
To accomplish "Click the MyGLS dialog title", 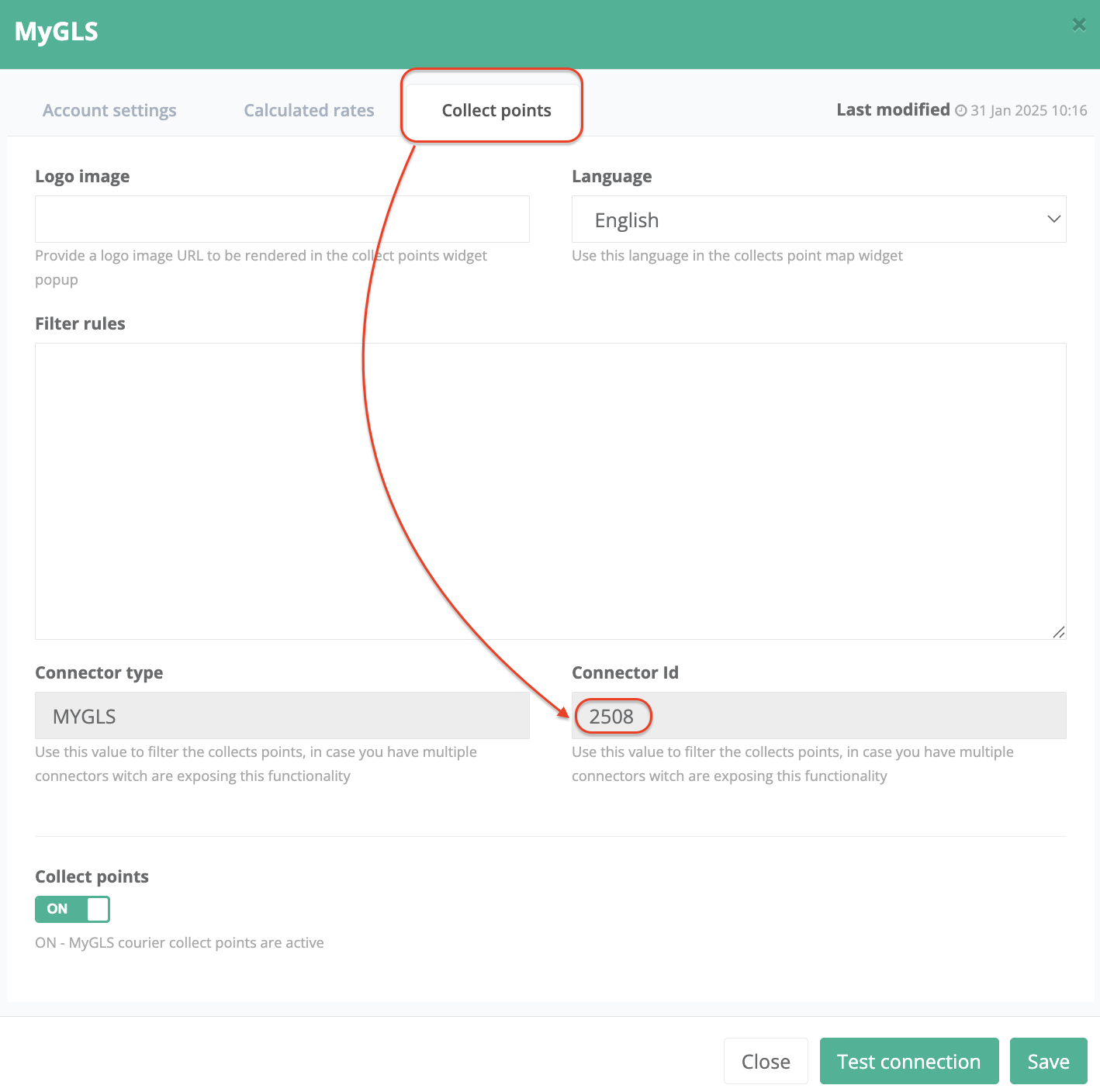I will [x=57, y=32].
